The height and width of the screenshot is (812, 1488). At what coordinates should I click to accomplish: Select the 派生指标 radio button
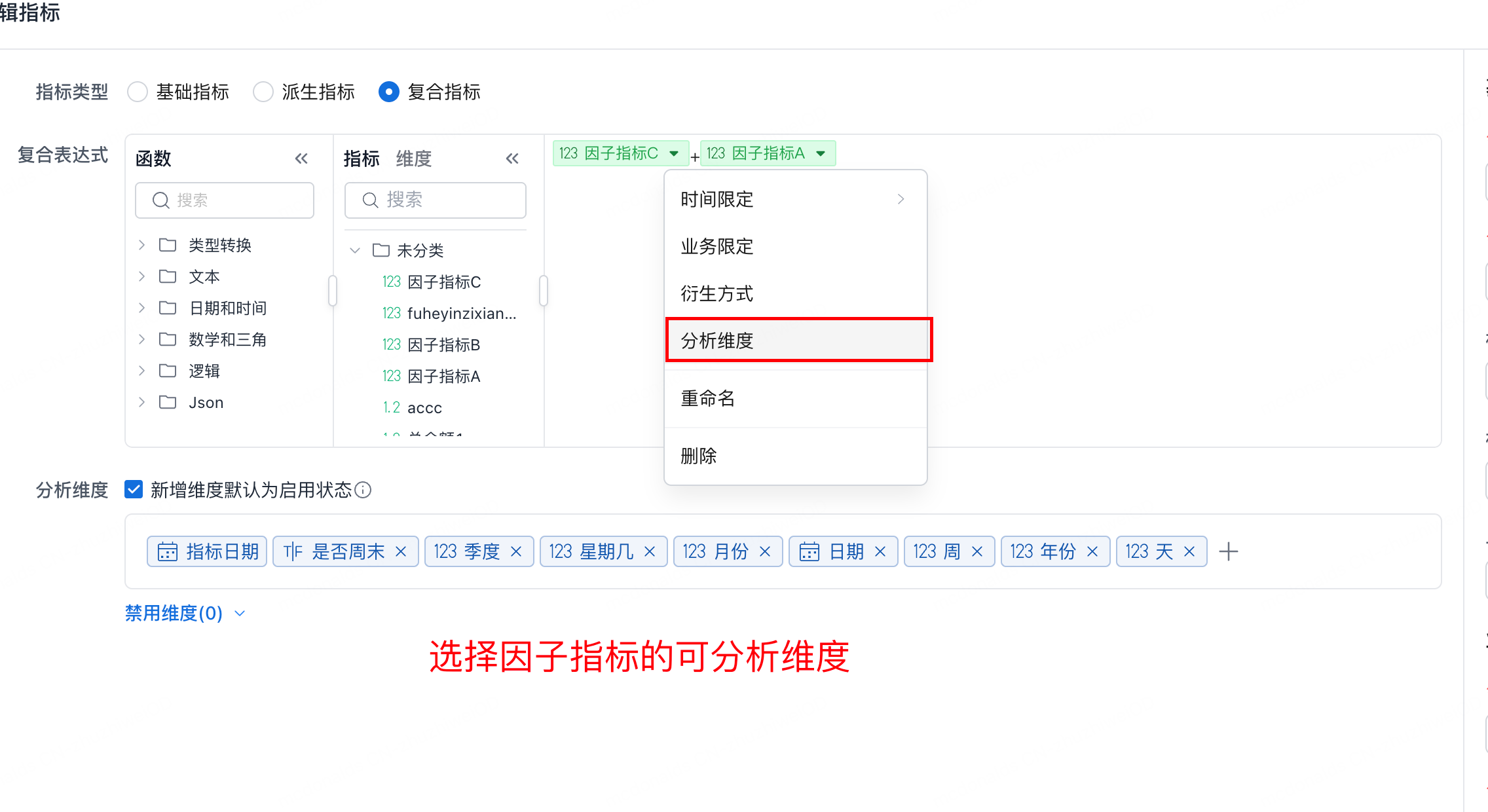pyautogui.click(x=263, y=92)
